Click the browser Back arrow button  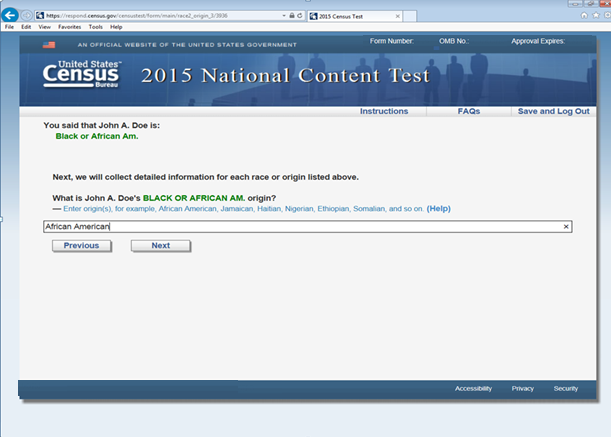click(10, 15)
